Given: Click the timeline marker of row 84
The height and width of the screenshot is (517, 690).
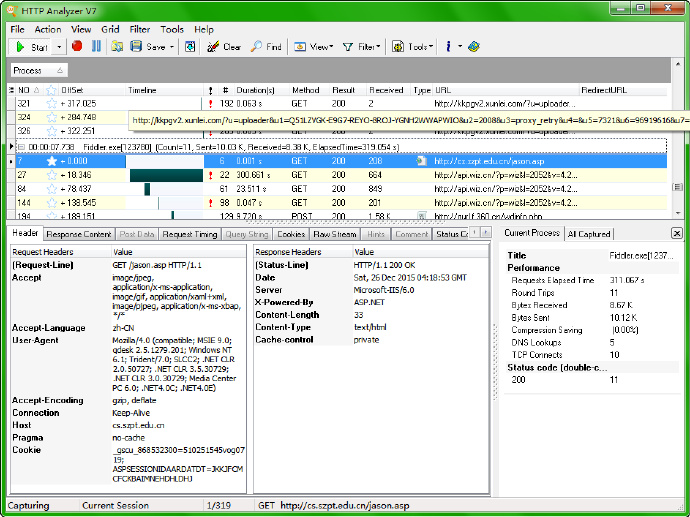Looking at the screenshot, I should point(147,189).
